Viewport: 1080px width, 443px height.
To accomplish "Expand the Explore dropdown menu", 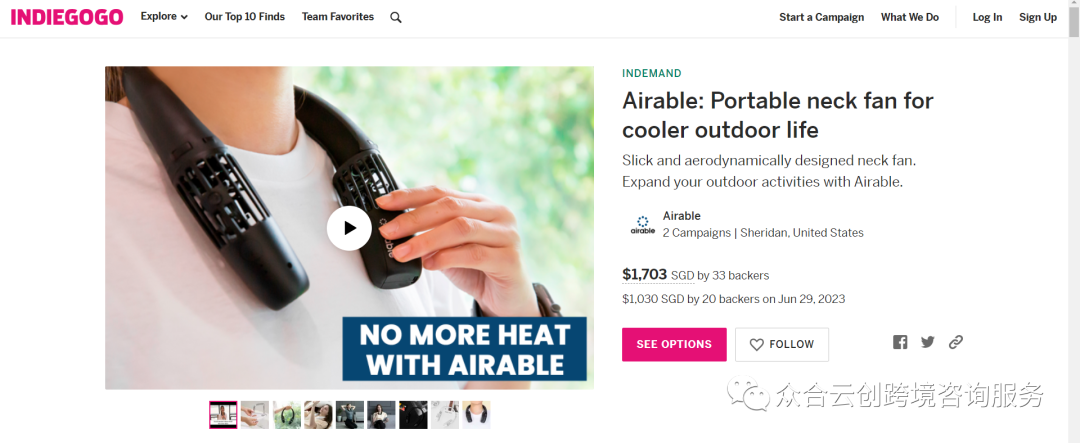I will click(x=164, y=17).
